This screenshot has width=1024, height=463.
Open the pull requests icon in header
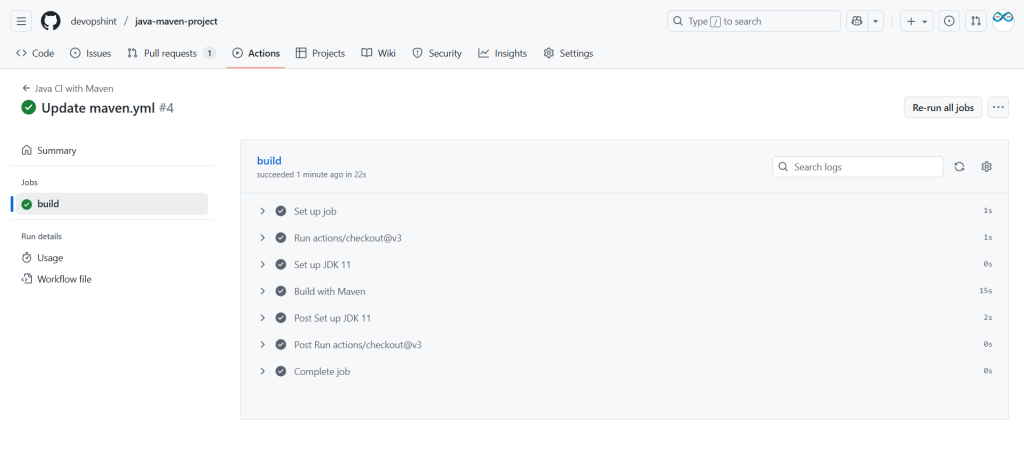click(976, 21)
